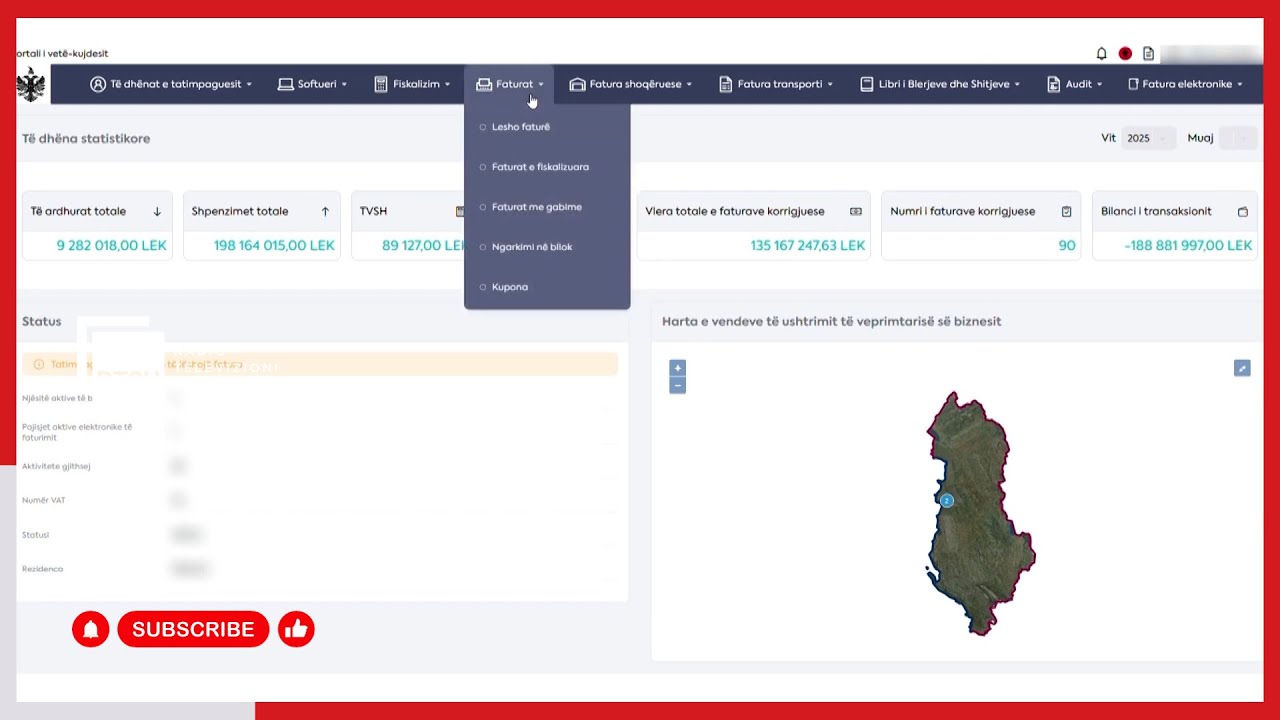Click the icon on Vlera totale e faturave korrigjuese
This screenshot has width=1280, height=720.
(x=856, y=212)
